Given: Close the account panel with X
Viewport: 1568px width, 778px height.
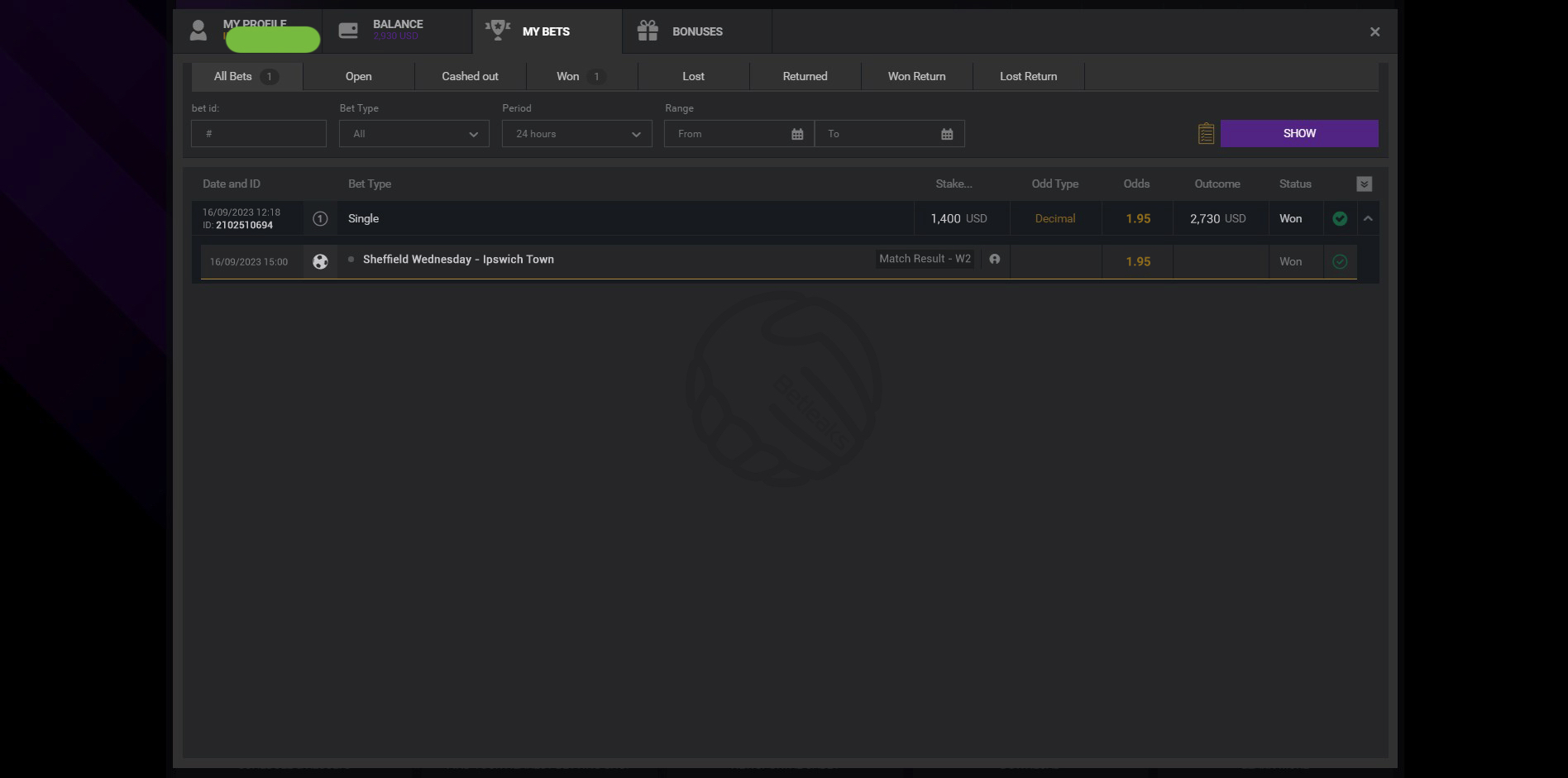Looking at the screenshot, I should pyautogui.click(x=1374, y=31).
